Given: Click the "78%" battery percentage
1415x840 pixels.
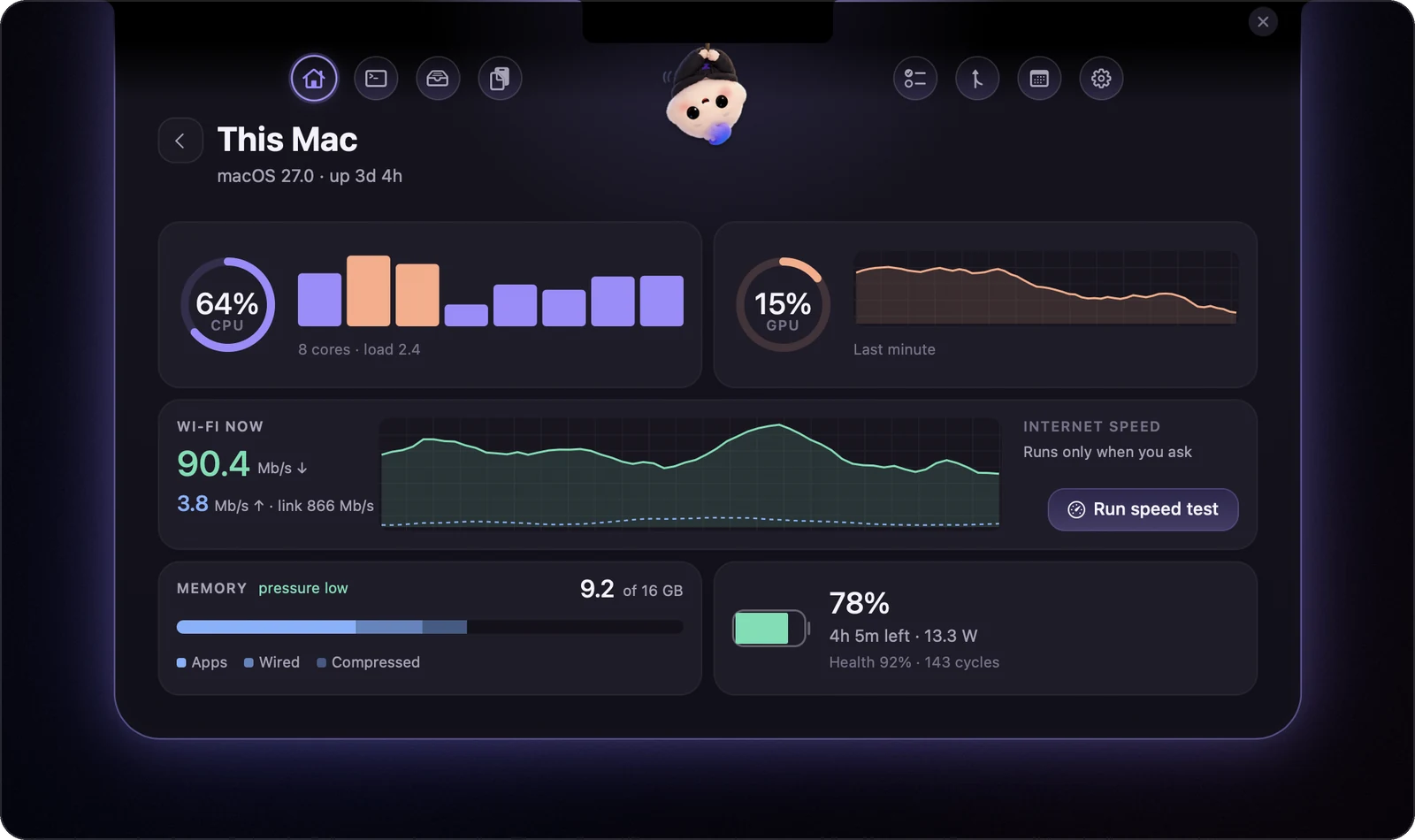Looking at the screenshot, I should click(x=859, y=603).
